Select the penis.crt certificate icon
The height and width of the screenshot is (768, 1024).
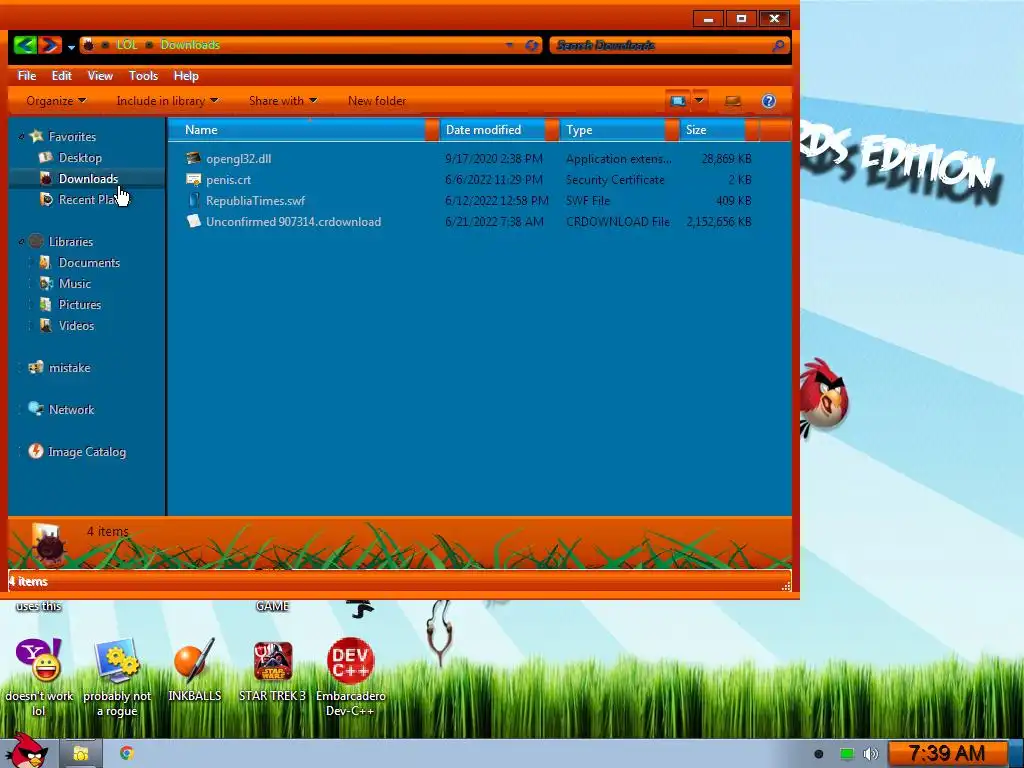193,179
